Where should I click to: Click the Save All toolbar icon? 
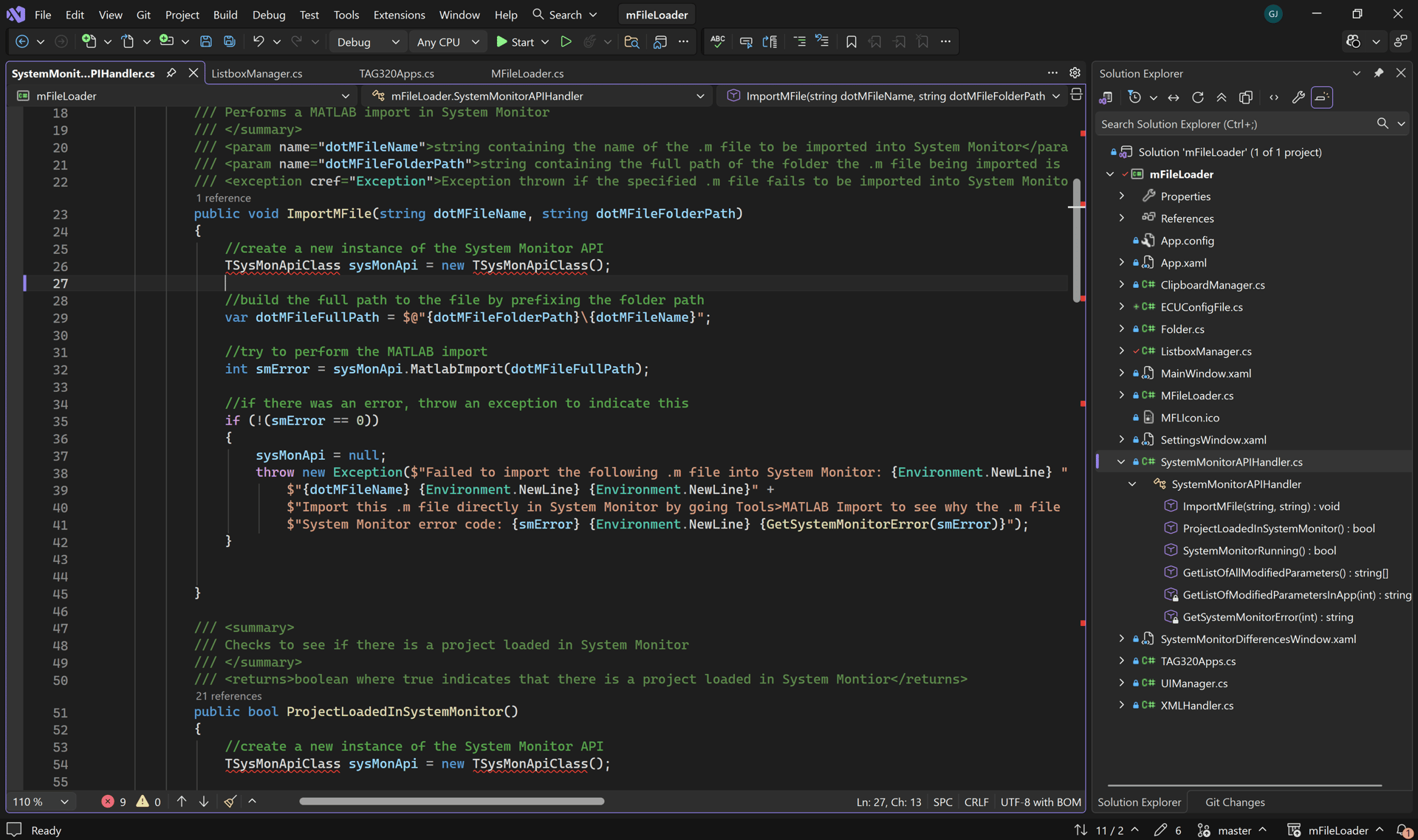230,42
